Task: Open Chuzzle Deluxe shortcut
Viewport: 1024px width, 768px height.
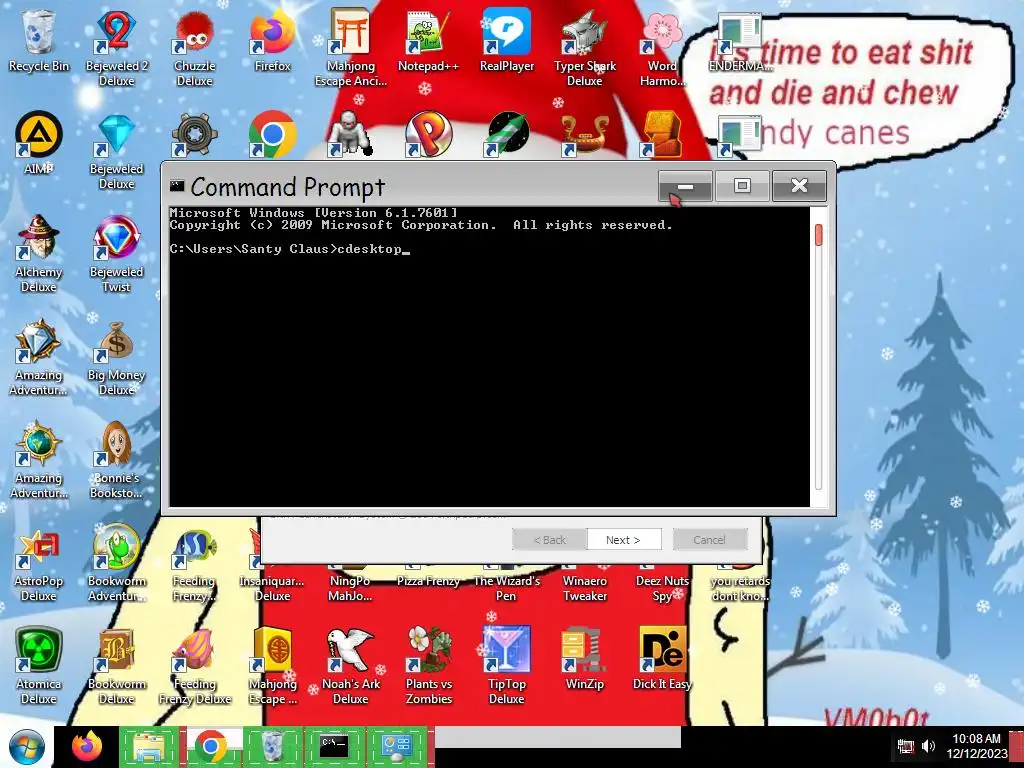Action: [x=195, y=48]
